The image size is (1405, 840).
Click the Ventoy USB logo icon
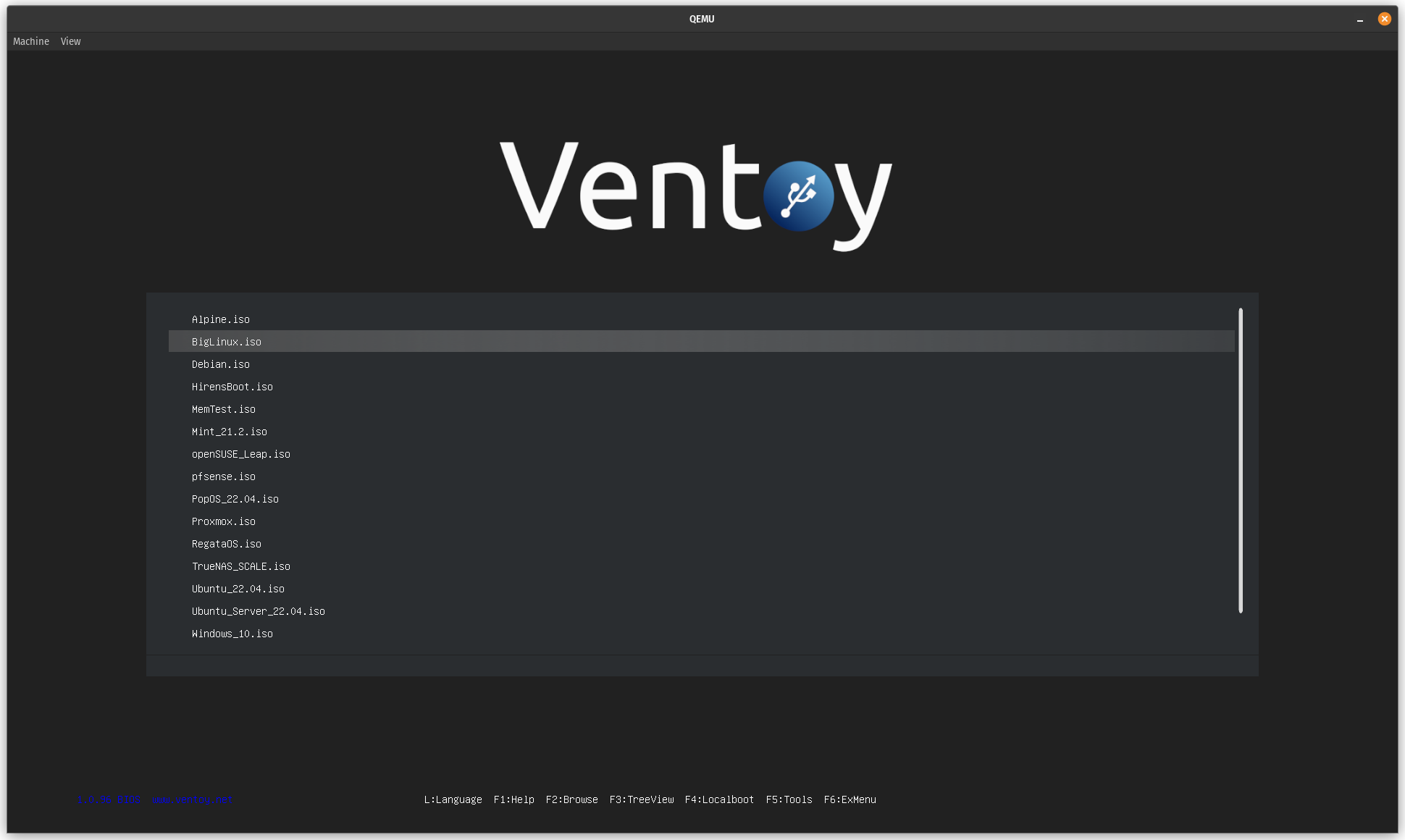pyautogui.click(x=799, y=196)
